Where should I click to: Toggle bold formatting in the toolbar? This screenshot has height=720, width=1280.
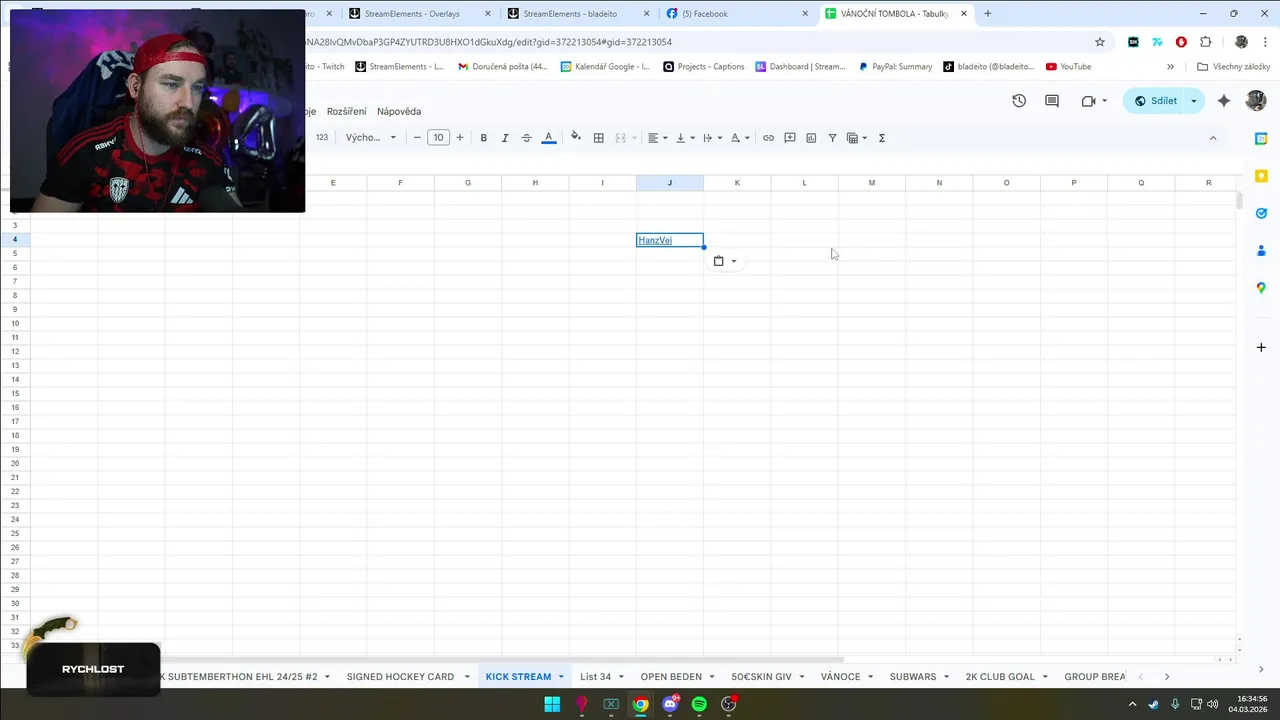coord(484,138)
